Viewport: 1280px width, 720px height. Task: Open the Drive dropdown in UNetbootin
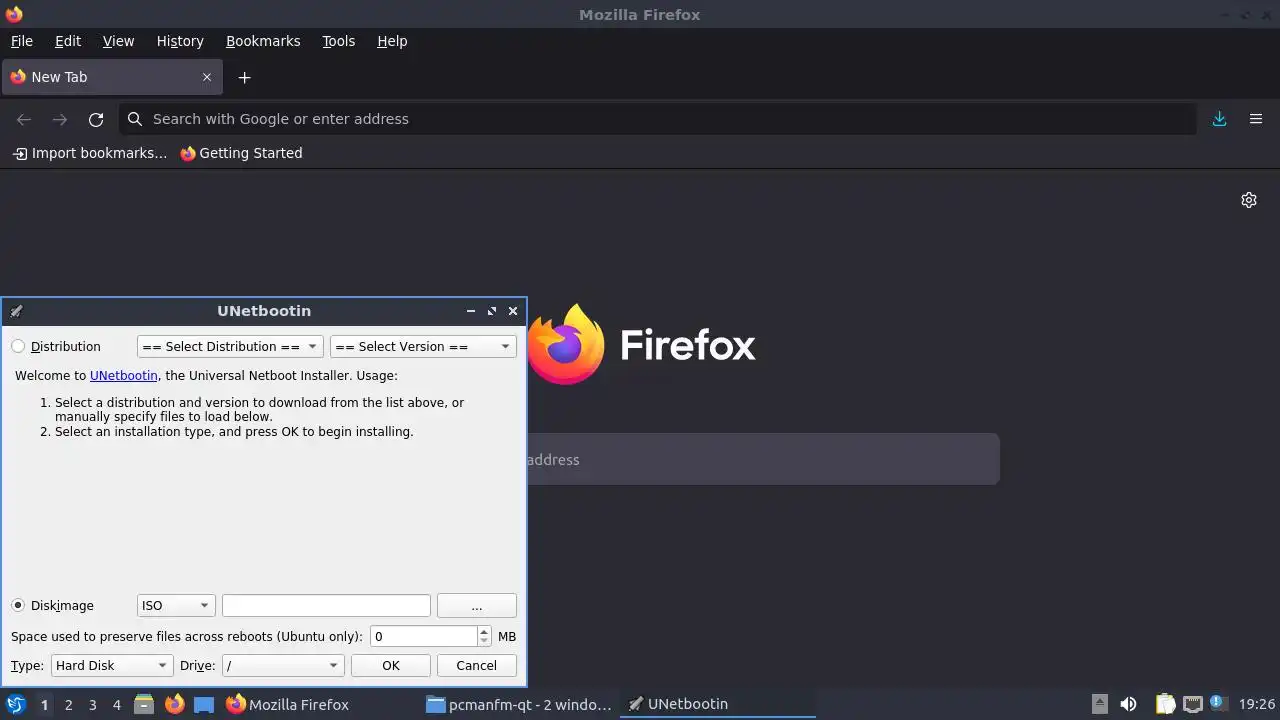coord(283,665)
